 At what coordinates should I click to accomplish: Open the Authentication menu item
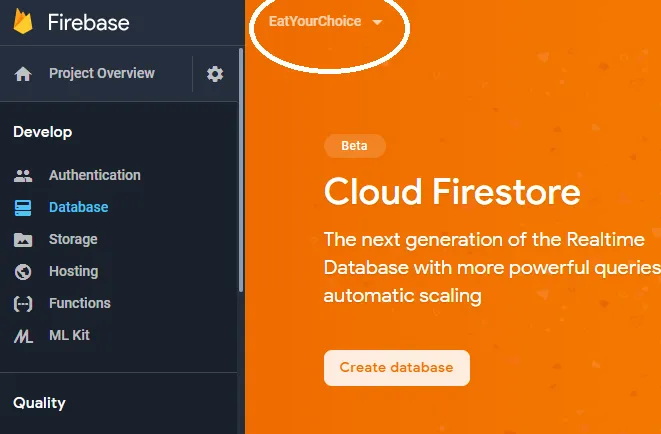[95, 175]
